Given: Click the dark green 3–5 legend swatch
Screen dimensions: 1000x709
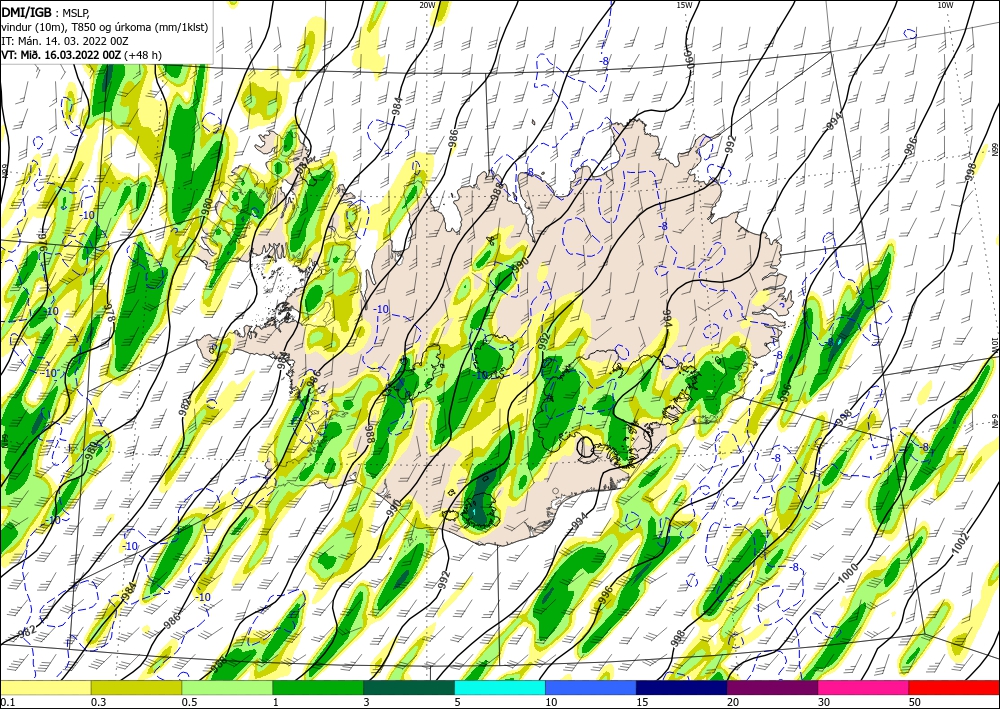Looking at the screenshot, I should coord(409,687).
